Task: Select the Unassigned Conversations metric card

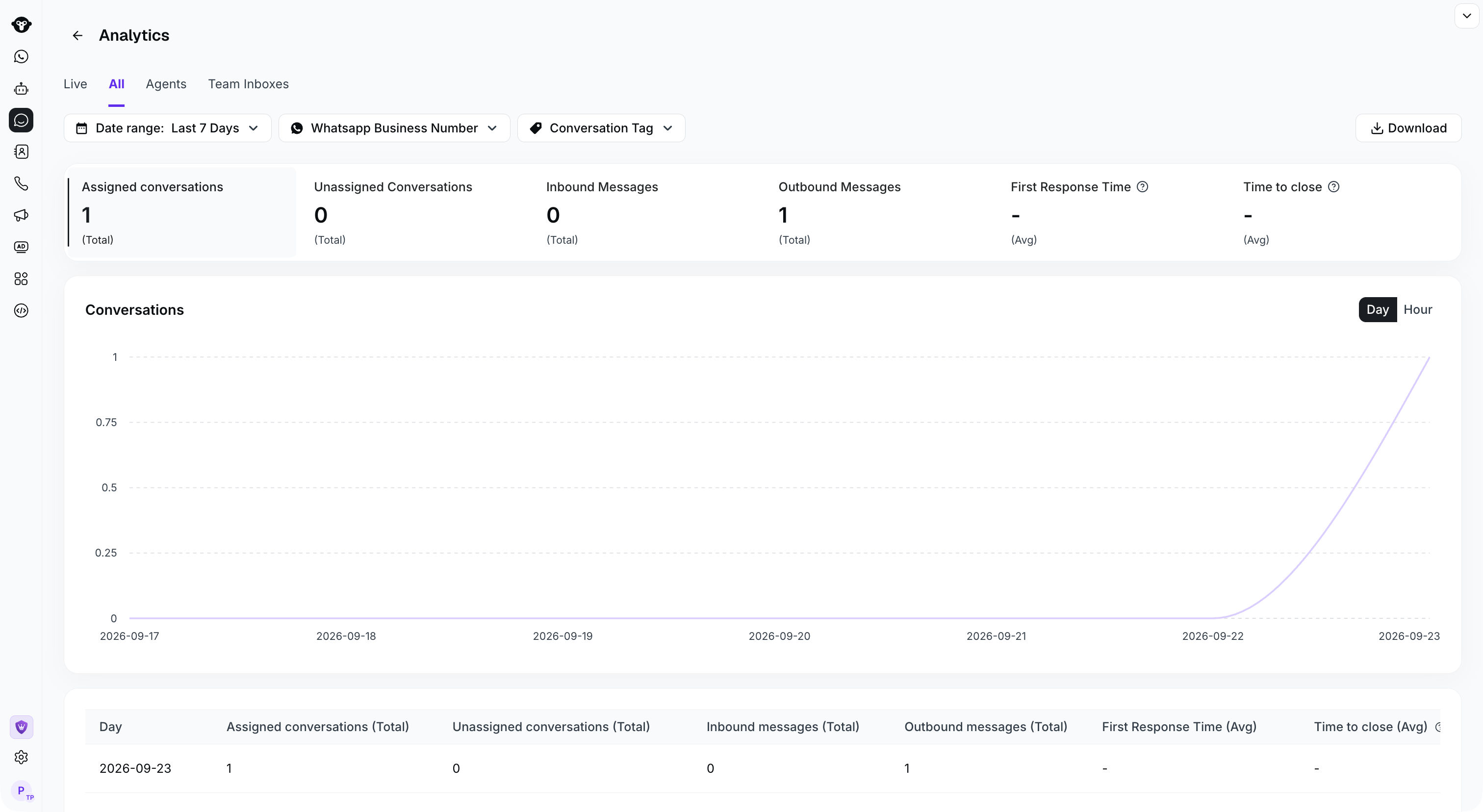Action: (x=414, y=212)
